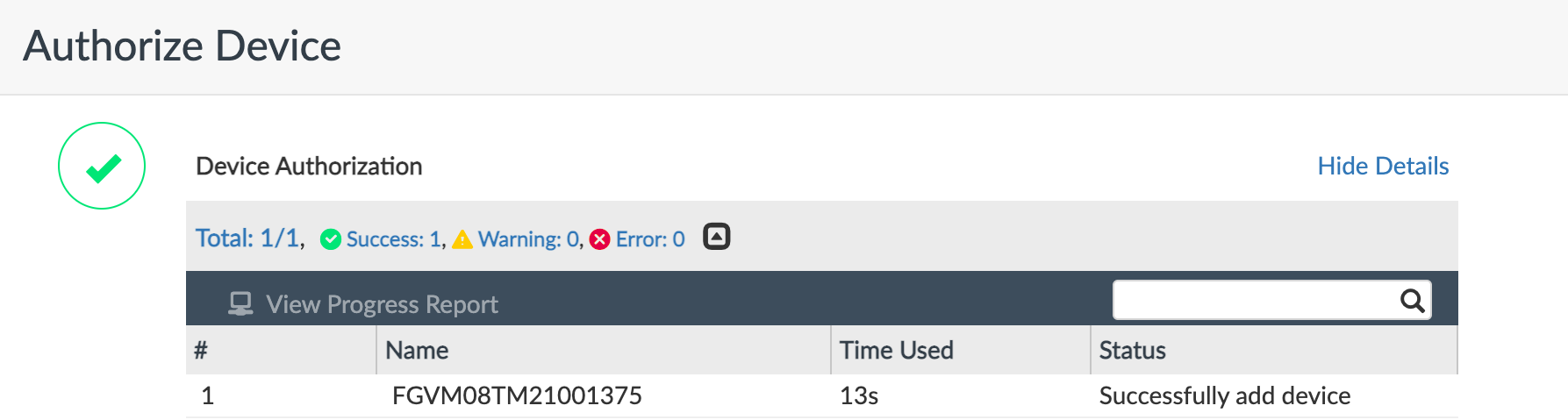Filter by Error: 0 link
This screenshot has width=1568, height=420.
(x=650, y=239)
